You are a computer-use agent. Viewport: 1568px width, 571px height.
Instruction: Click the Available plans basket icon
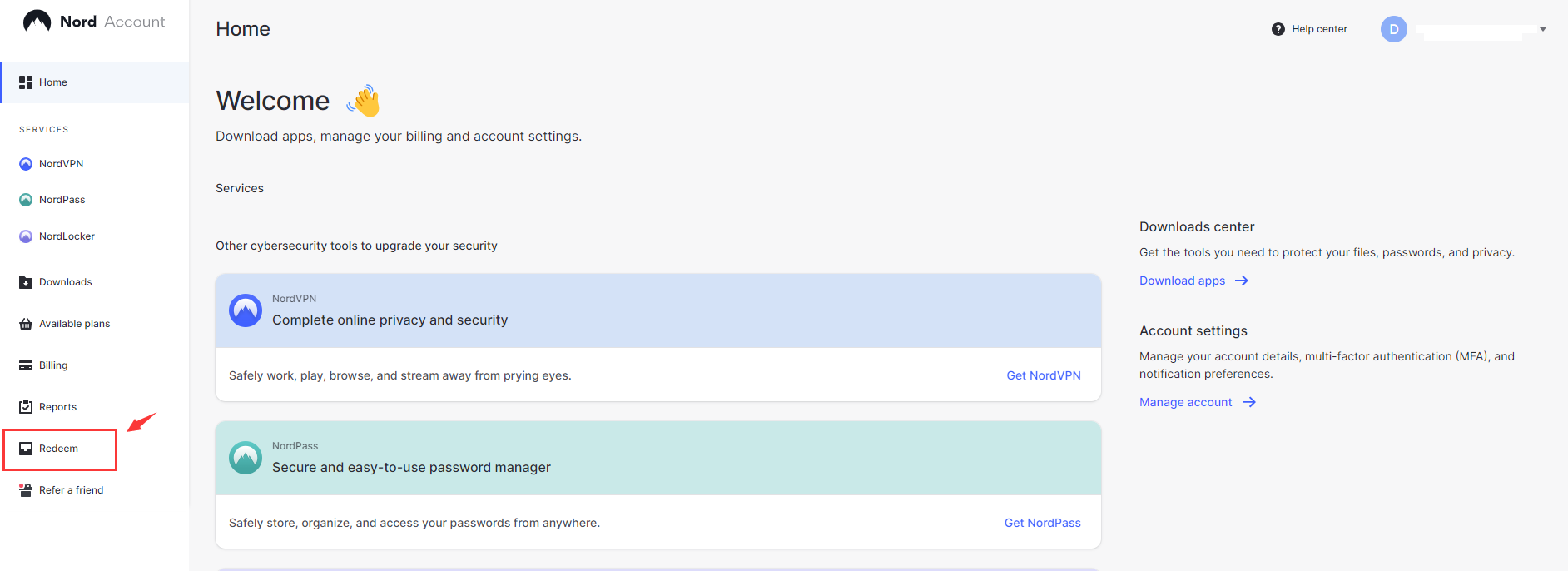pyautogui.click(x=26, y=324)
